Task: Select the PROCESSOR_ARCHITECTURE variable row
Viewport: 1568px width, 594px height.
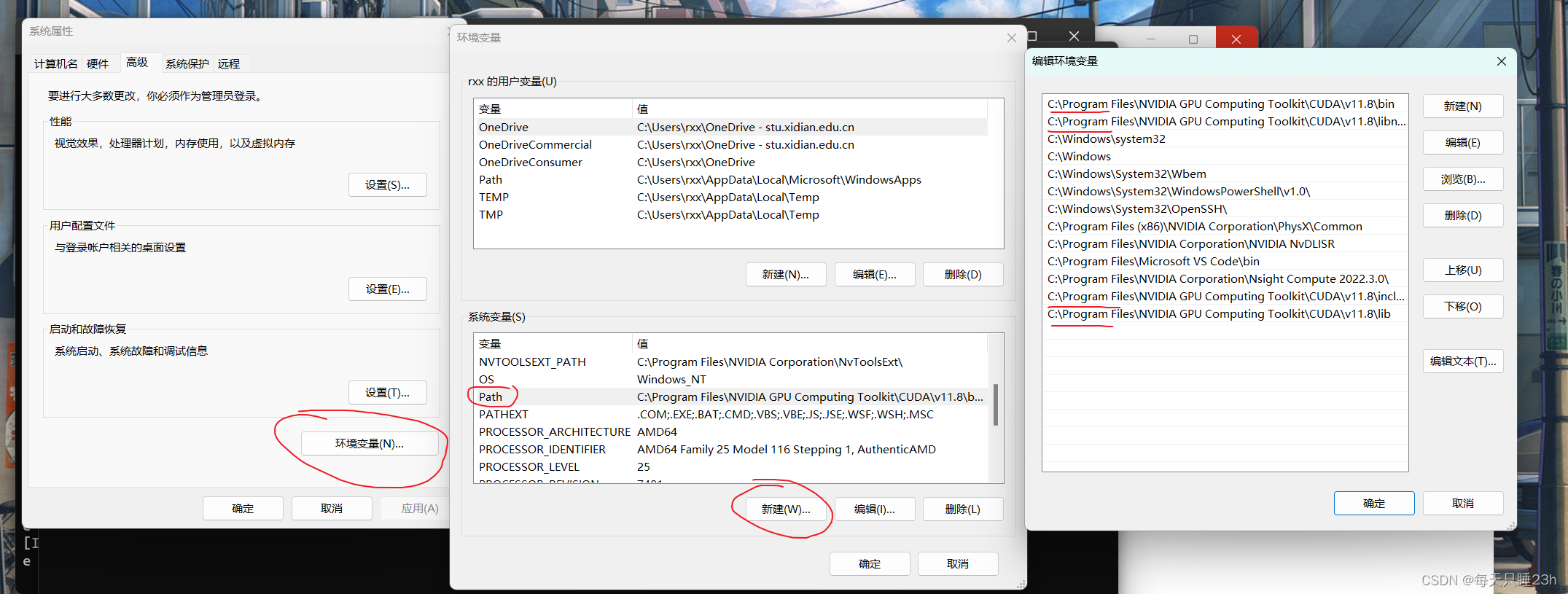Action: coord(731,431)
